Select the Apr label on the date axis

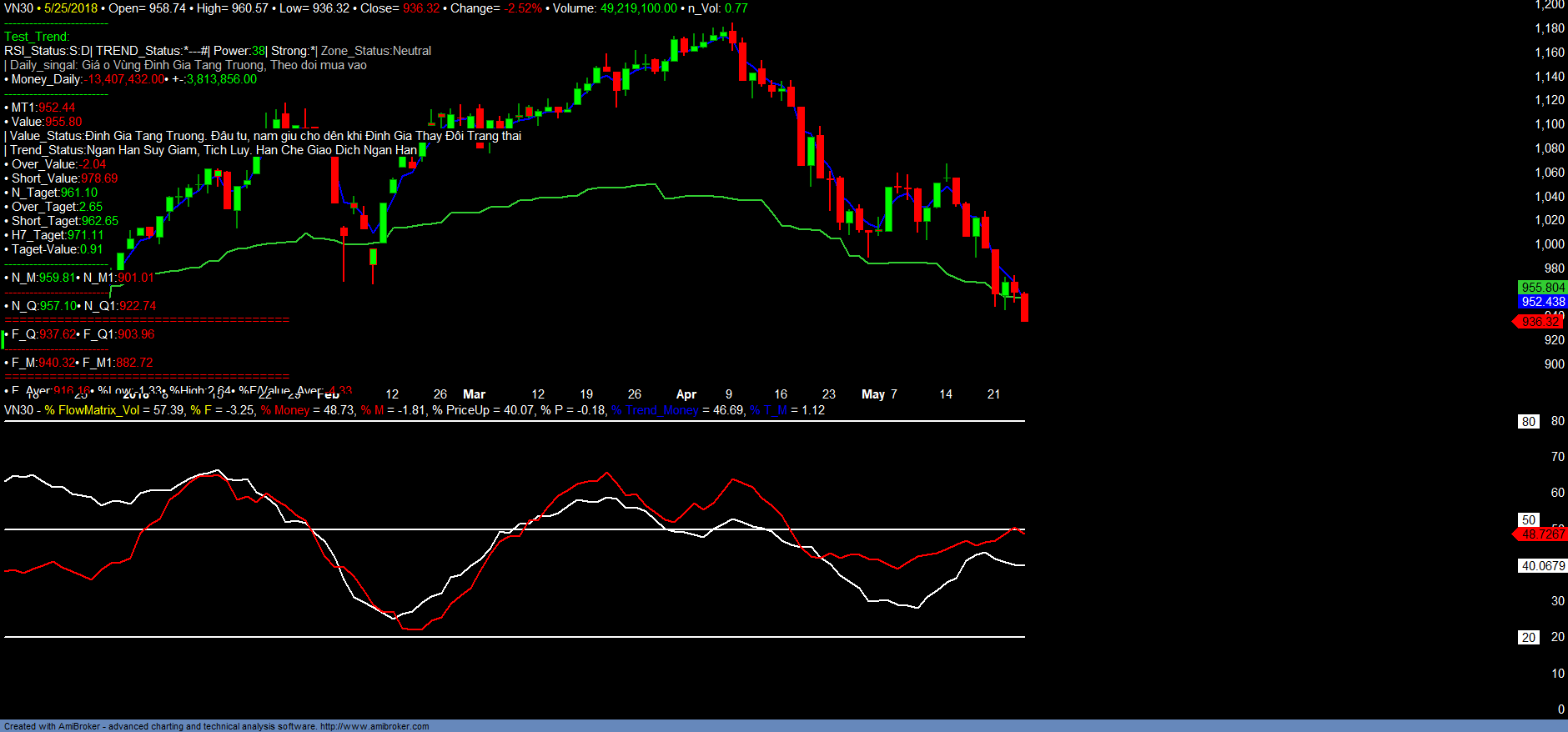point(686,394)
